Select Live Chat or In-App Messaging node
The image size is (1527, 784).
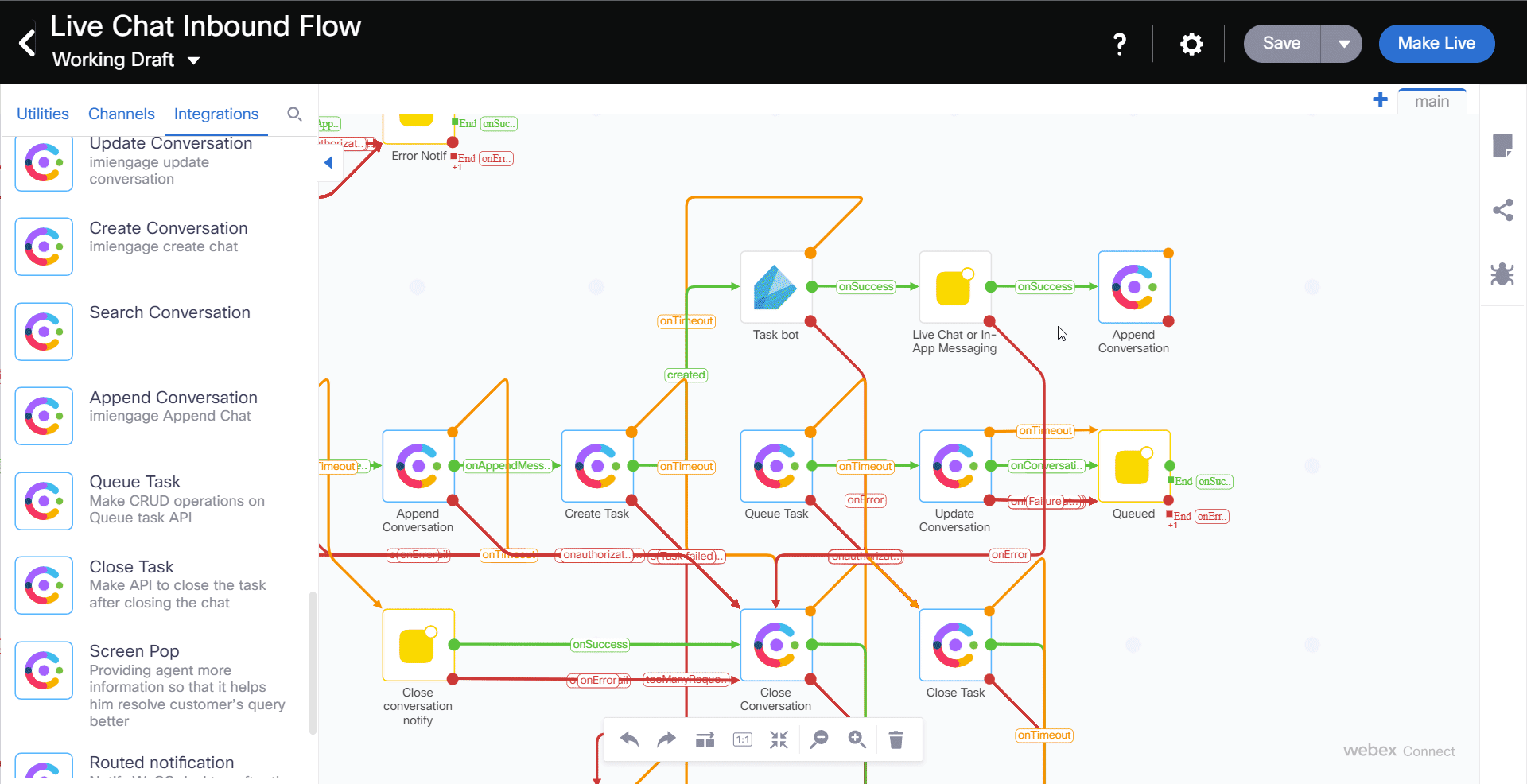click(x=954, y=287)
